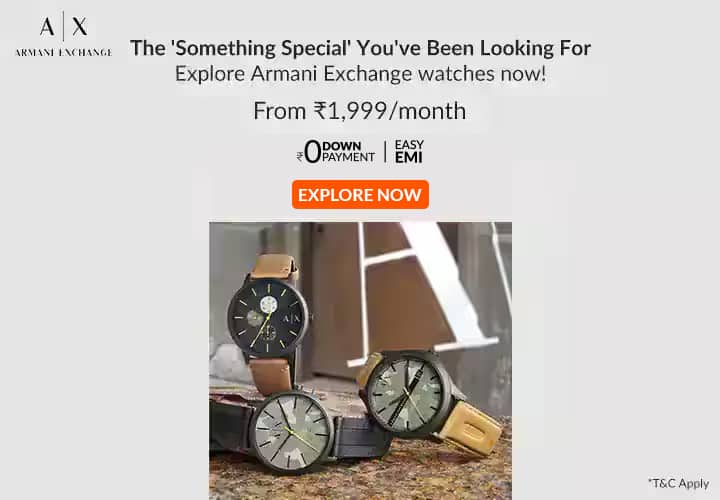Click the Armani Exchange A|X logo

[63, 34]
